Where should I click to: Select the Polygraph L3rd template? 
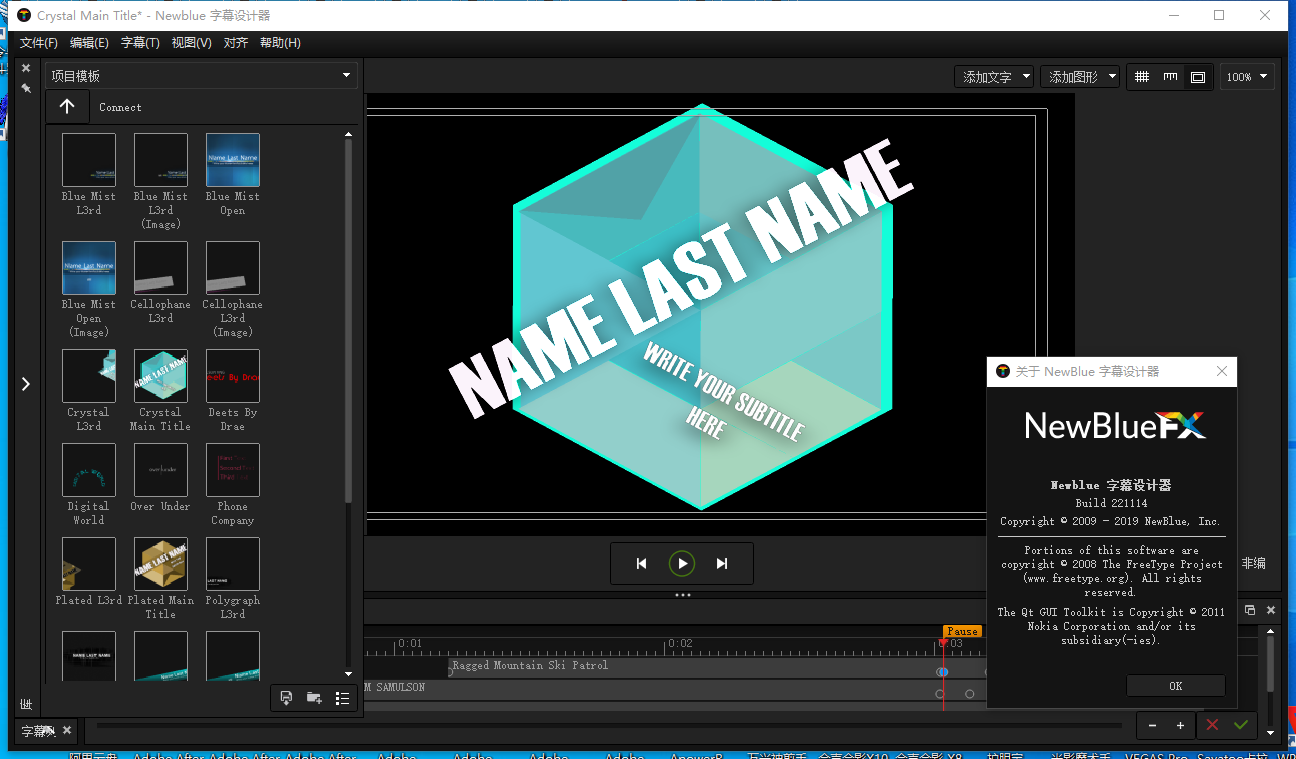(x=233, y=578)
